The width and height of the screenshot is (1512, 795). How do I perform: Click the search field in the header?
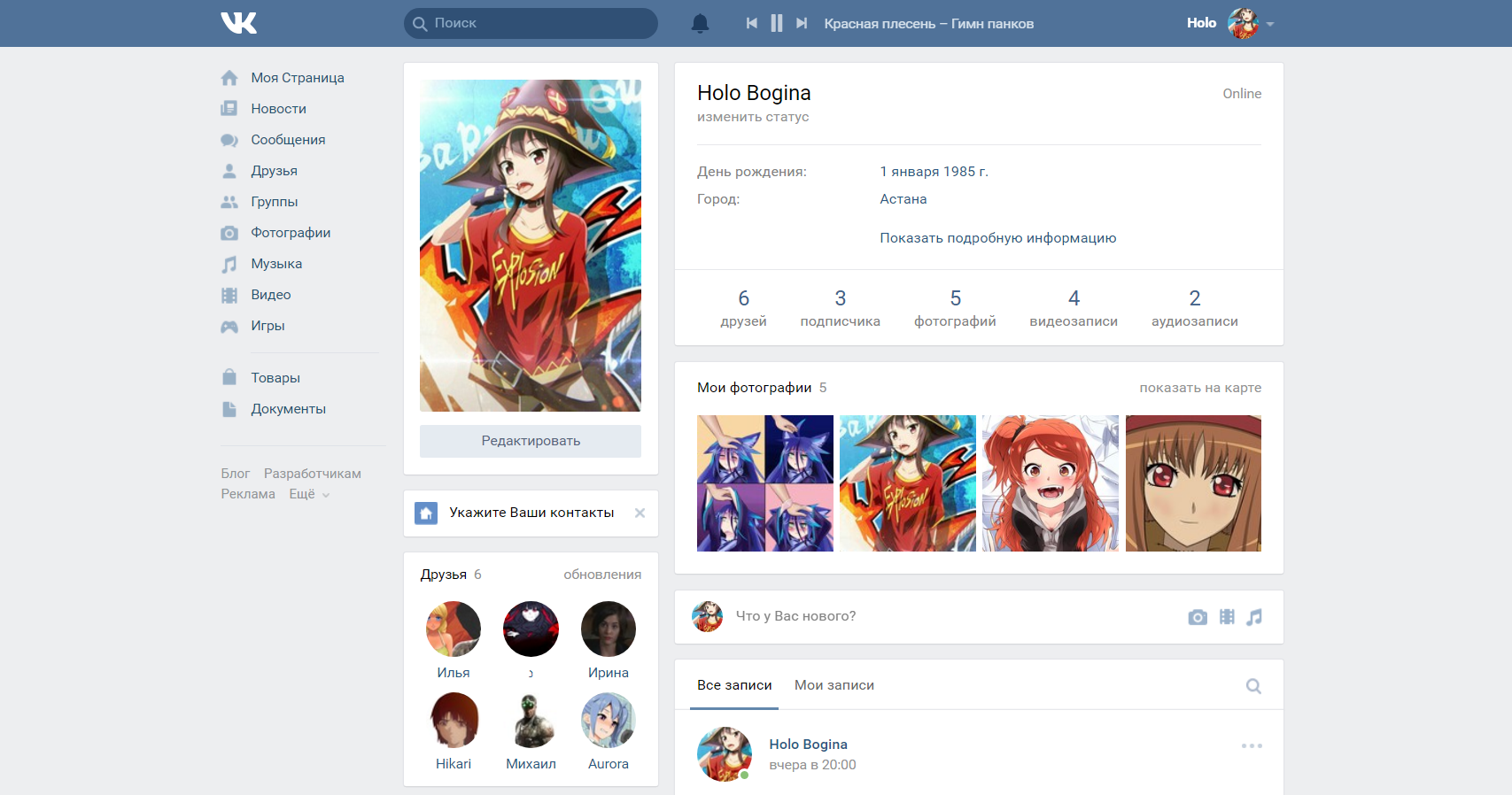pyautogui.click(x=531, y=23)
